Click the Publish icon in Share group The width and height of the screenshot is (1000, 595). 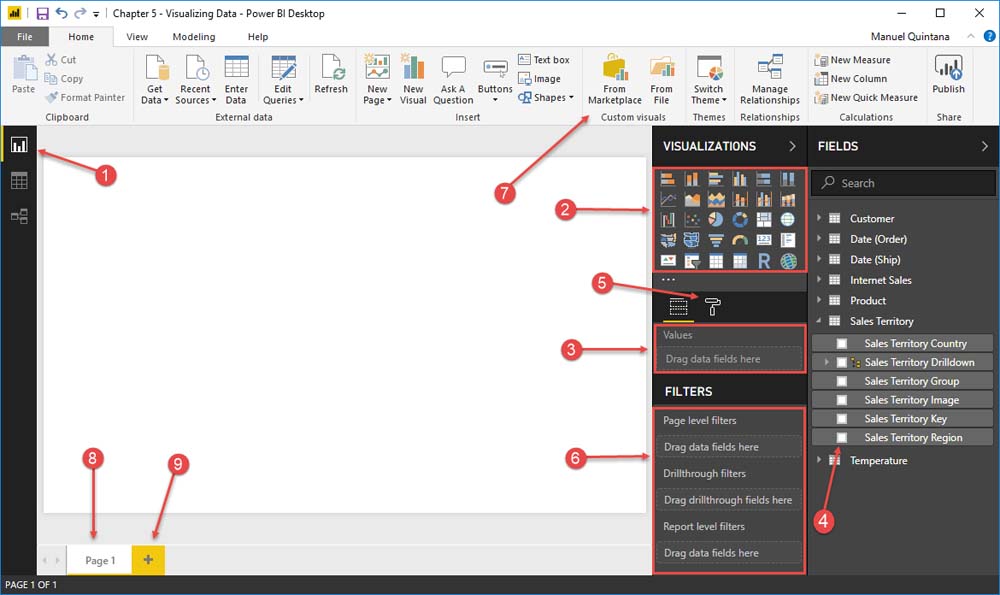tap(948, 76)
